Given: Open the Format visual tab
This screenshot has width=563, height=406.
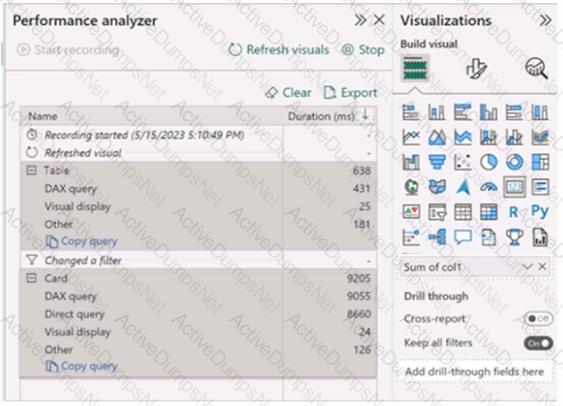Looking at the screenshot, I should 476,69.
